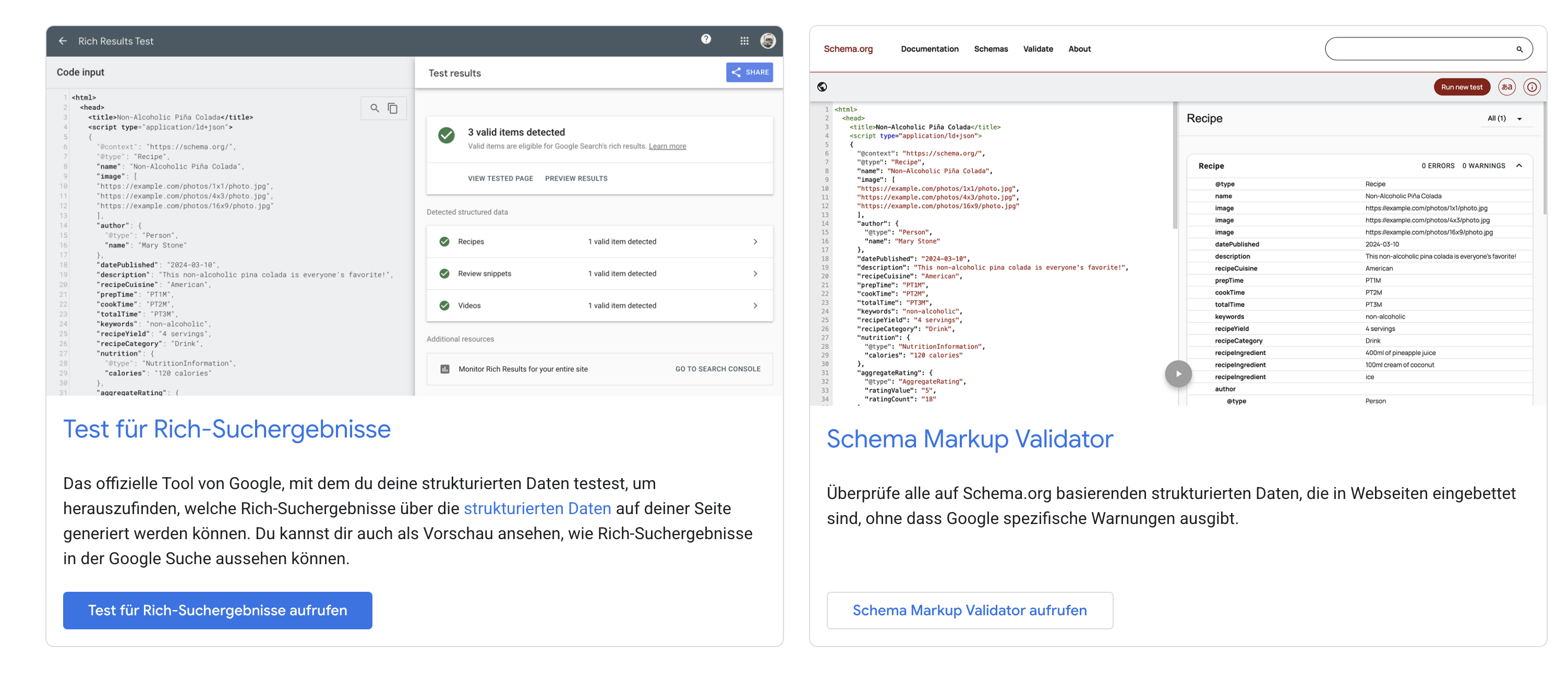
Task: Click the recipeCuisine property row
Action: [1360, 269]
